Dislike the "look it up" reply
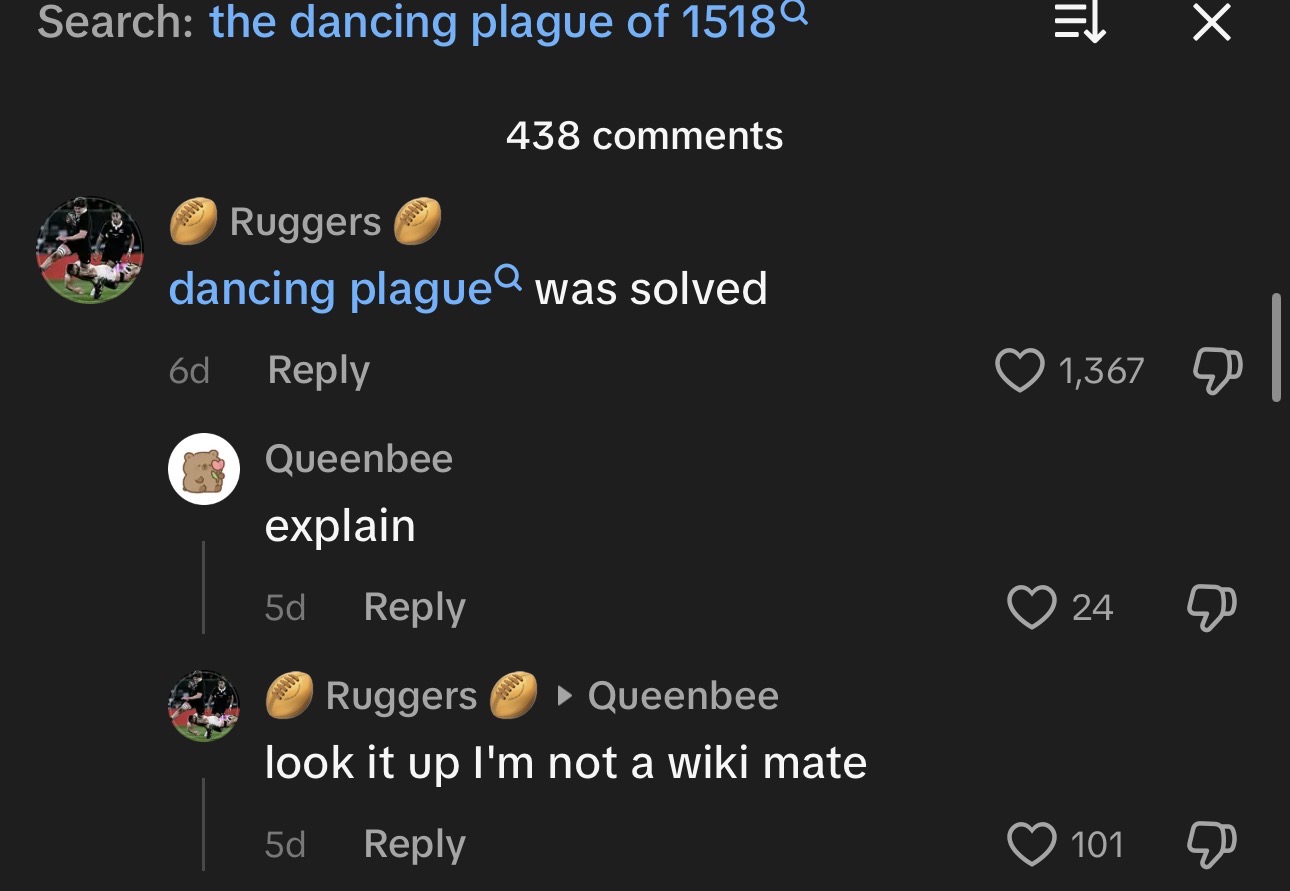The height and width of the screenshot is (891, 1290). (x=1212, y=844)
